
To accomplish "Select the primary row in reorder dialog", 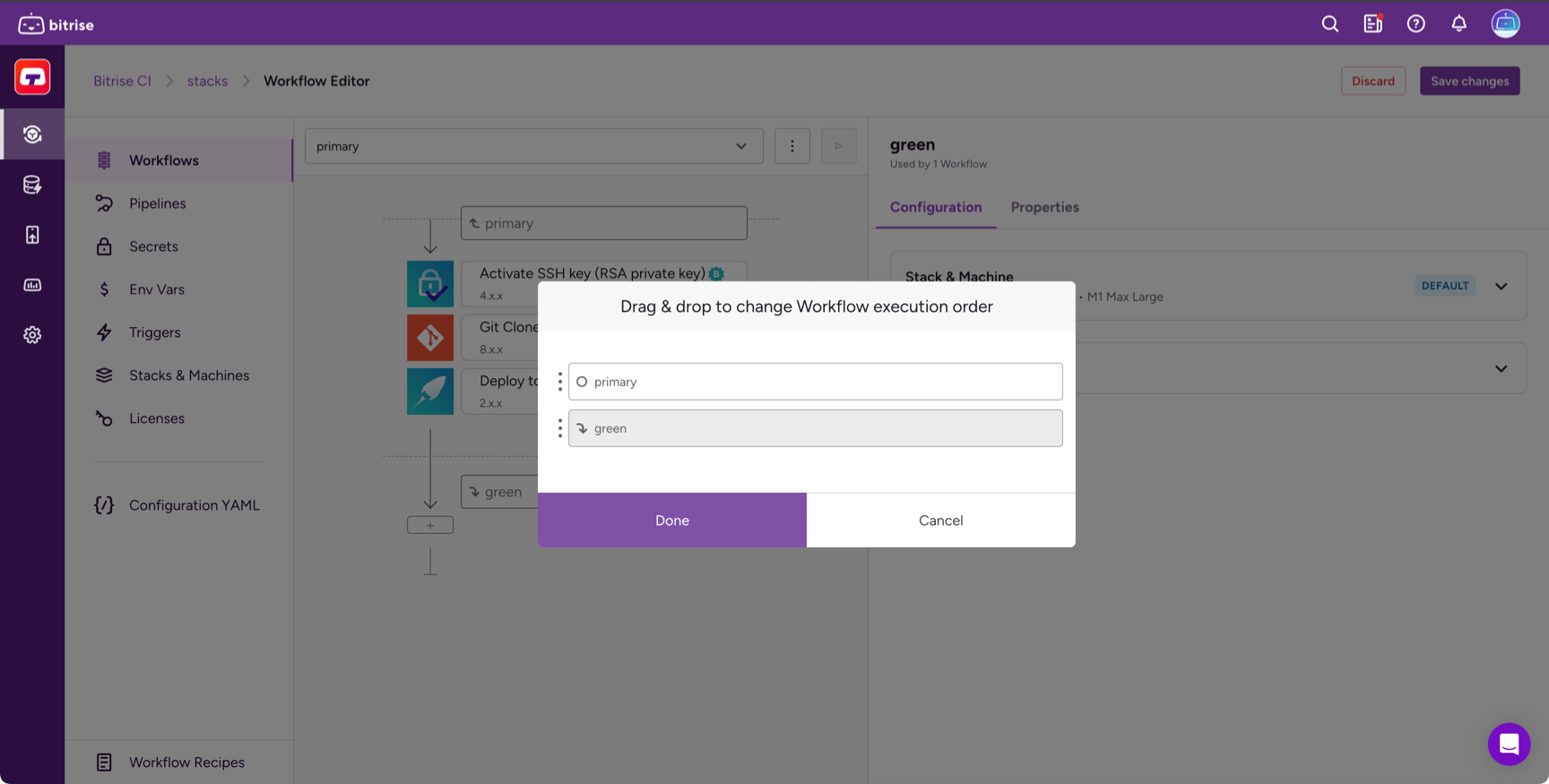I will point(816,382).
